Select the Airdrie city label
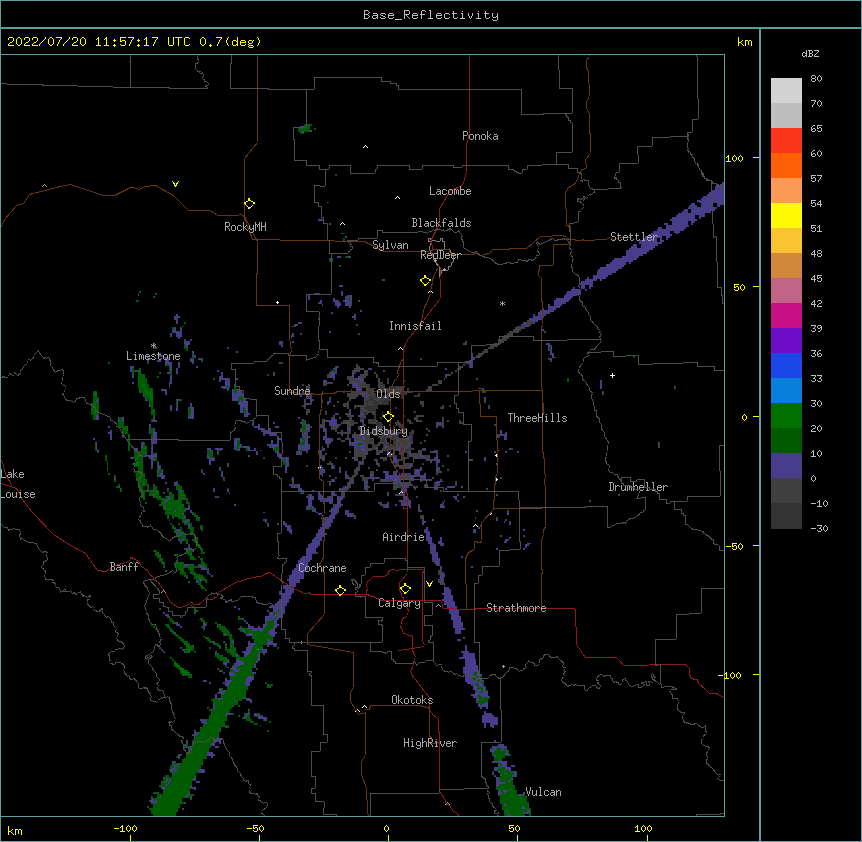 tap(404, 537)
